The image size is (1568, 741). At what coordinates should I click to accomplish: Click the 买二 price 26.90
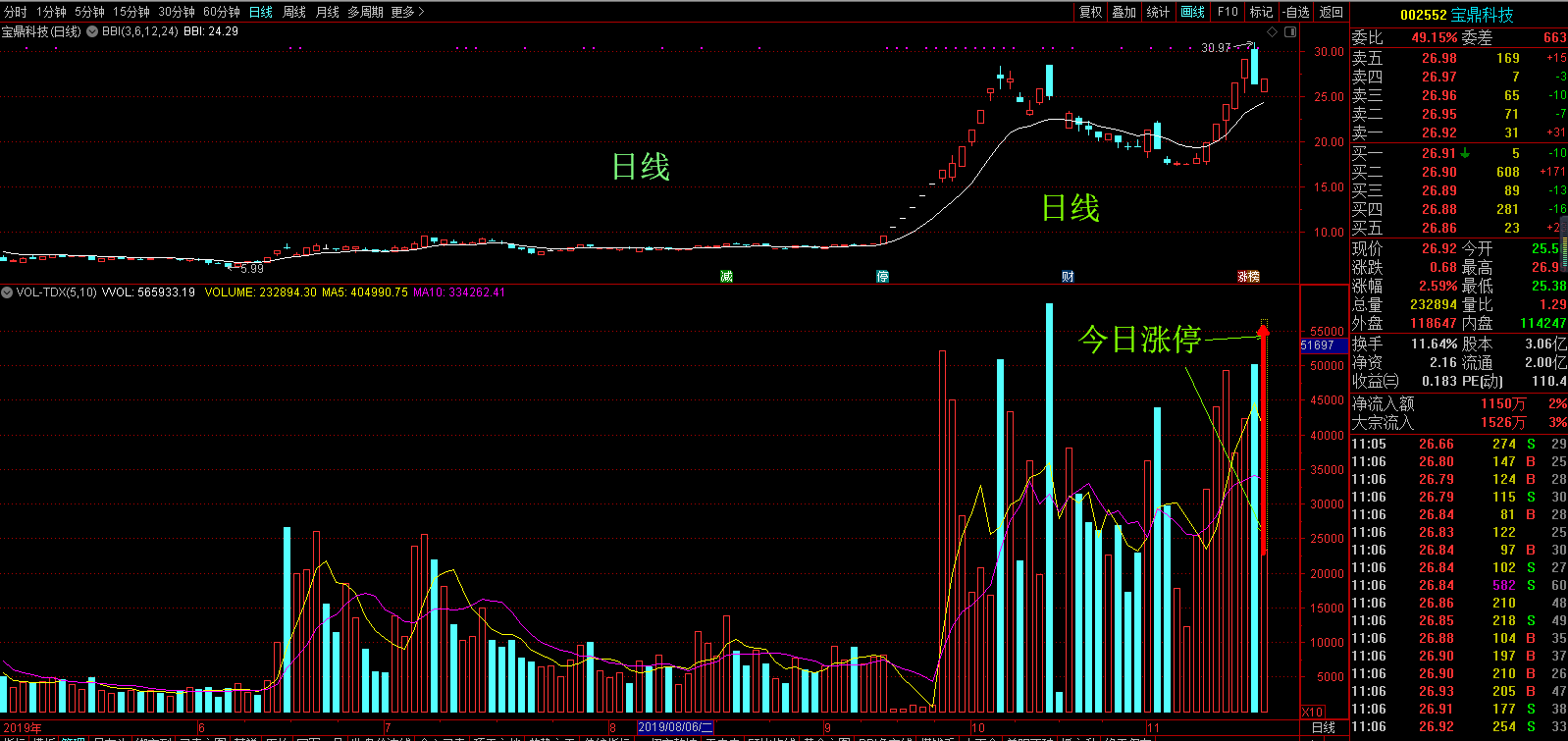(x=1439, y=172)
